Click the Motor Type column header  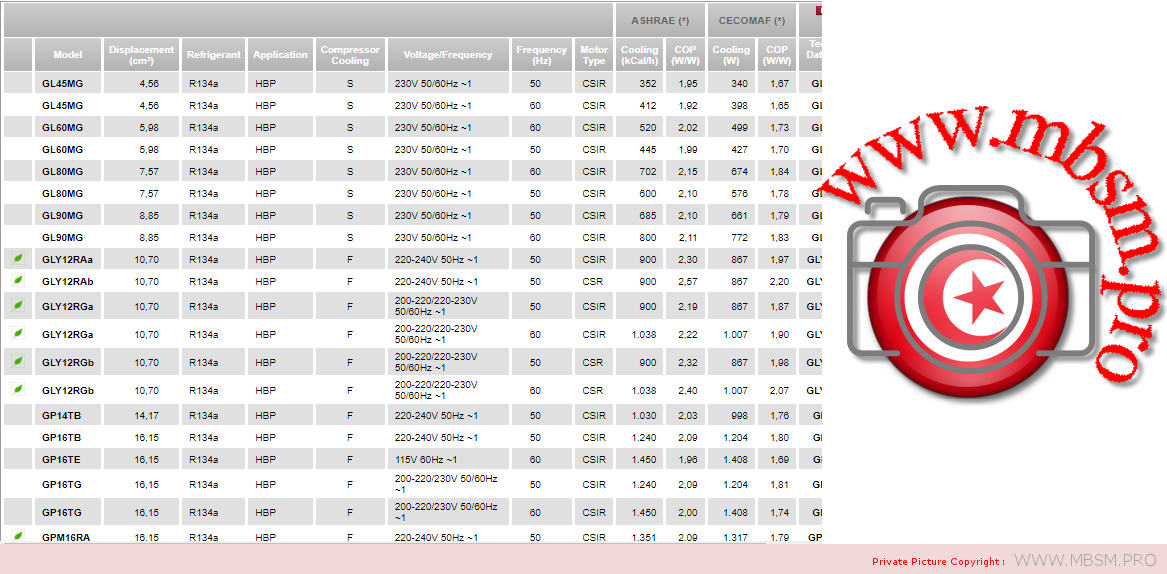(x=593, y=55)
